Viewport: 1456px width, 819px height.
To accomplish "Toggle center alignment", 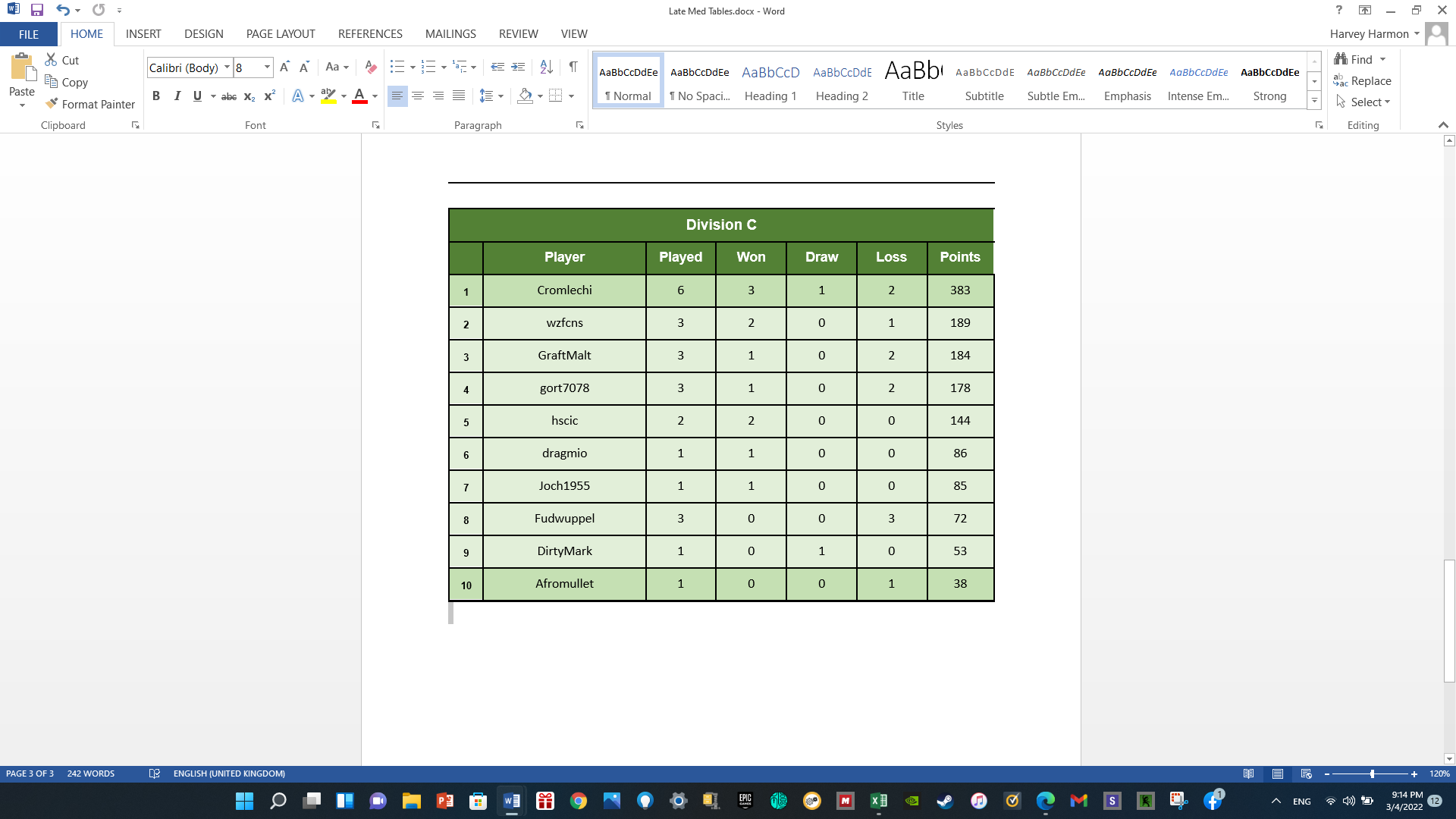I will 418,96.
